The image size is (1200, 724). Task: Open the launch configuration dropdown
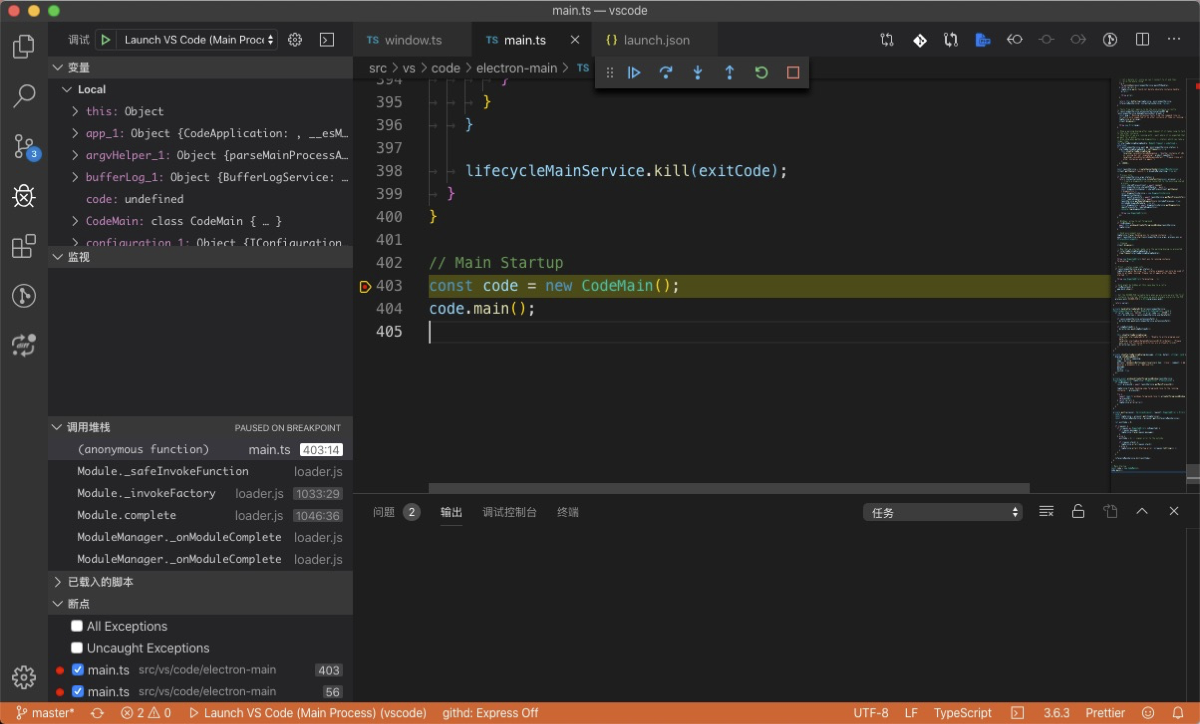click(x=199, y=40)
